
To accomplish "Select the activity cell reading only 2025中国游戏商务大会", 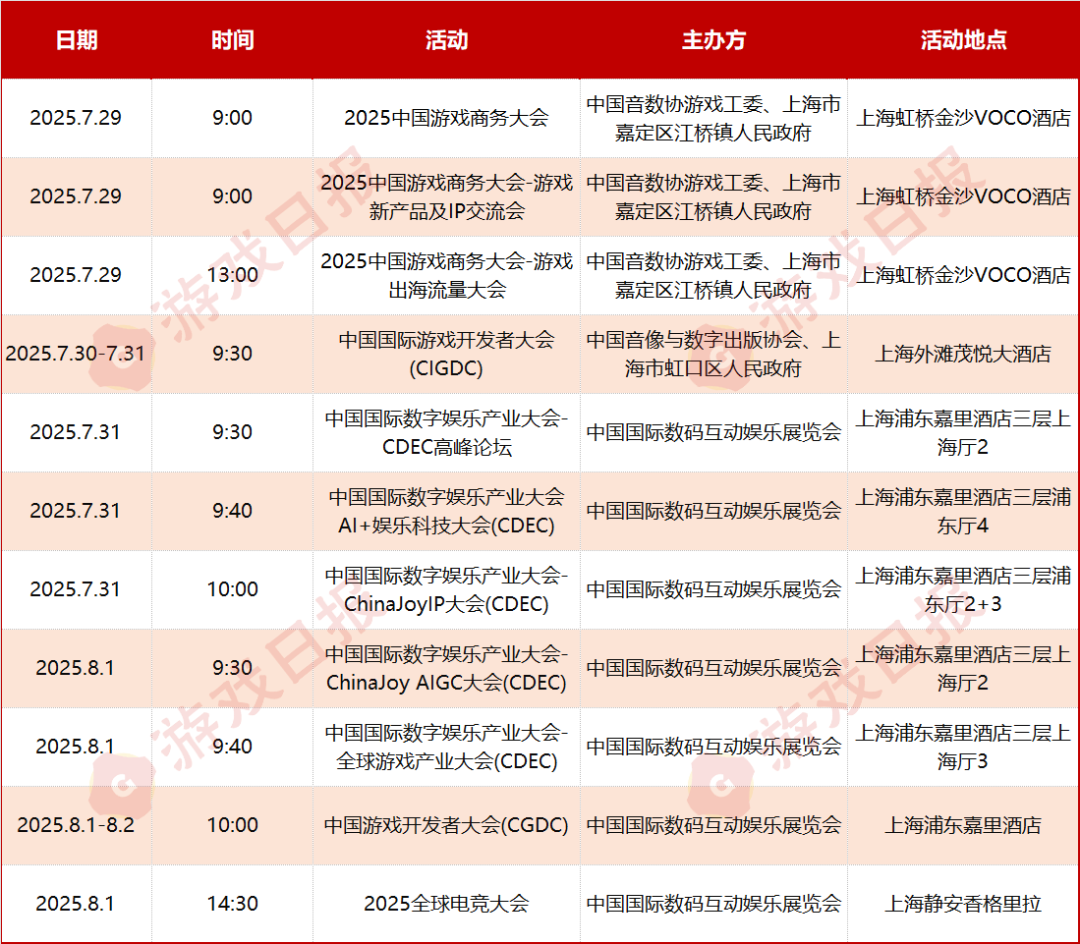I will (x=446, y=118).
